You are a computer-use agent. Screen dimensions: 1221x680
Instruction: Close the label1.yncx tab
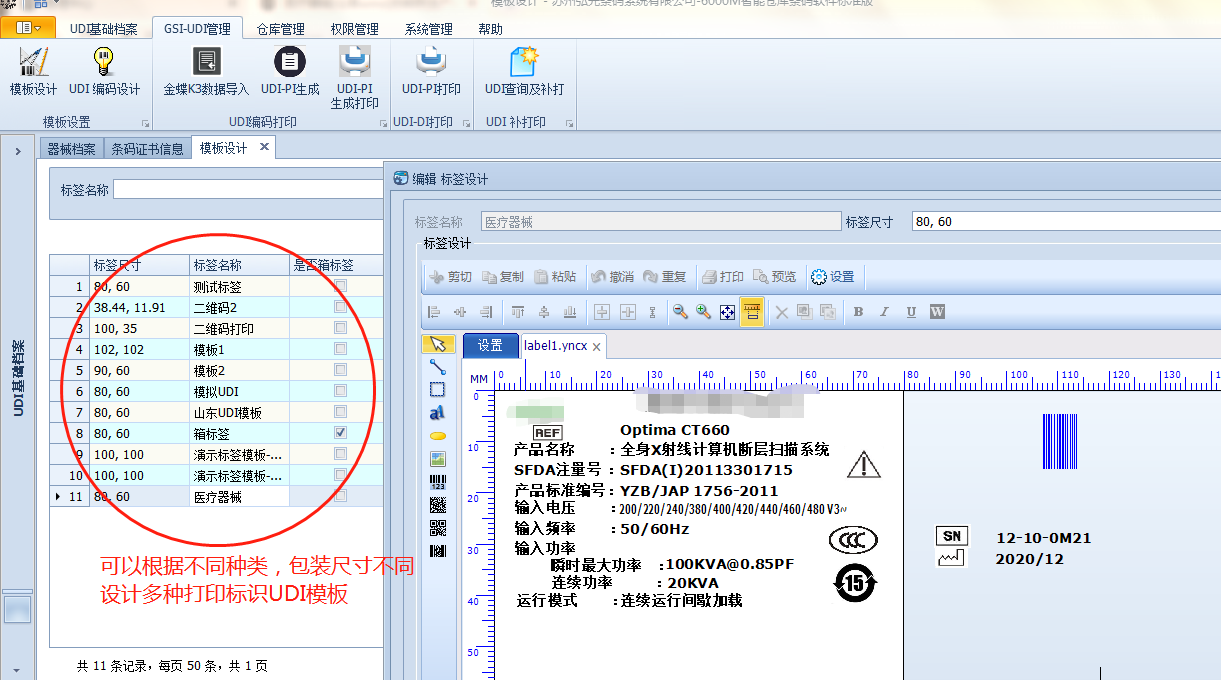pos(596,347)
